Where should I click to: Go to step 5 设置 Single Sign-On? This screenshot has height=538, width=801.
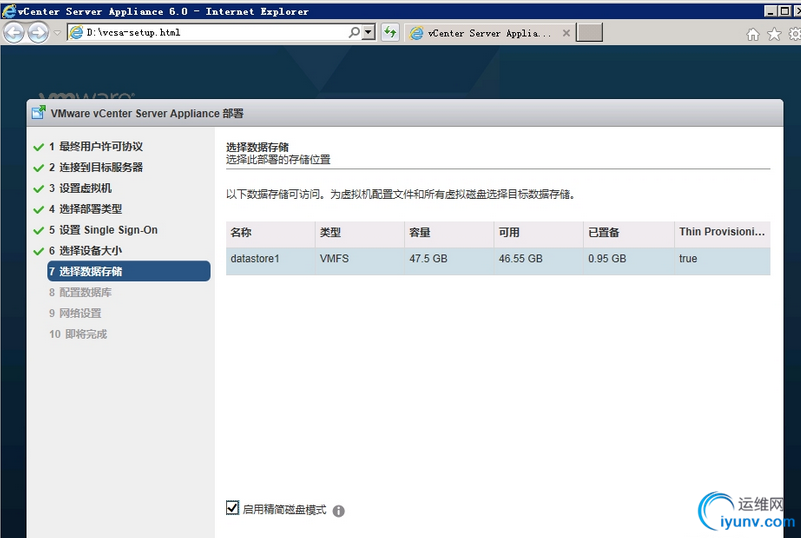click(x=103, y=230)
